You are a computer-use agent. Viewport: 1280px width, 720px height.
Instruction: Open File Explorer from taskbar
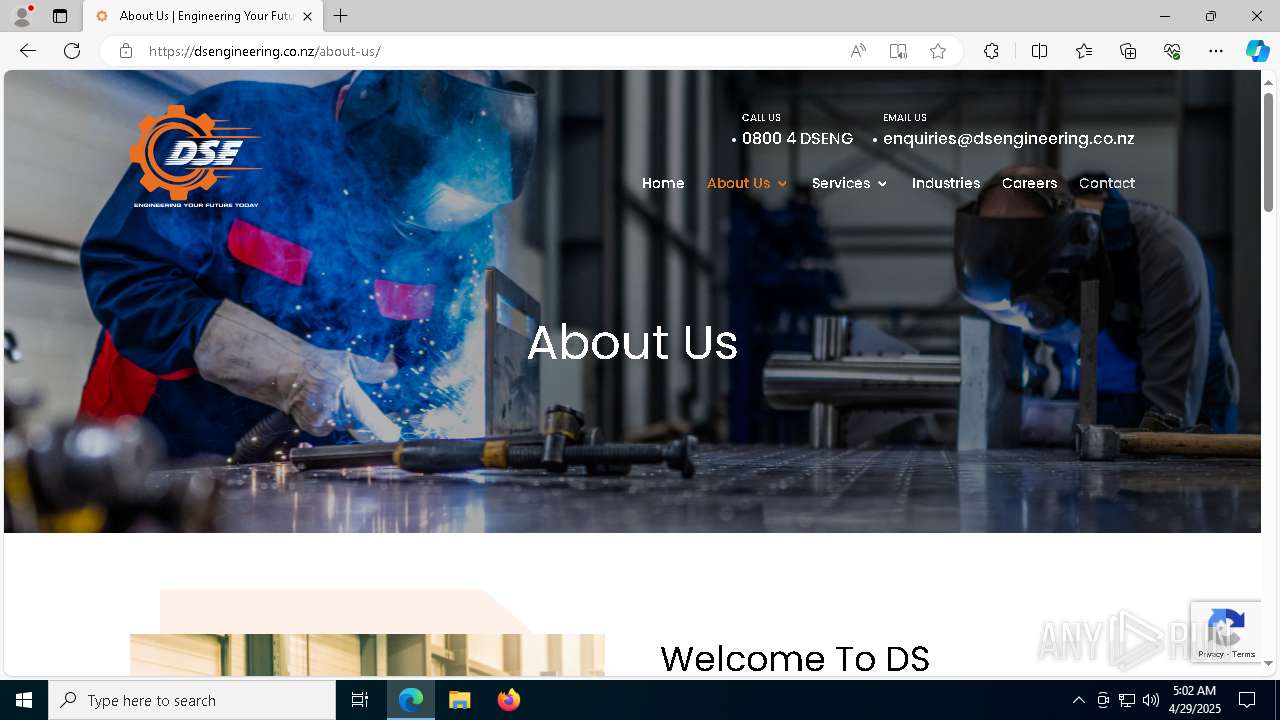pos(460,700)
